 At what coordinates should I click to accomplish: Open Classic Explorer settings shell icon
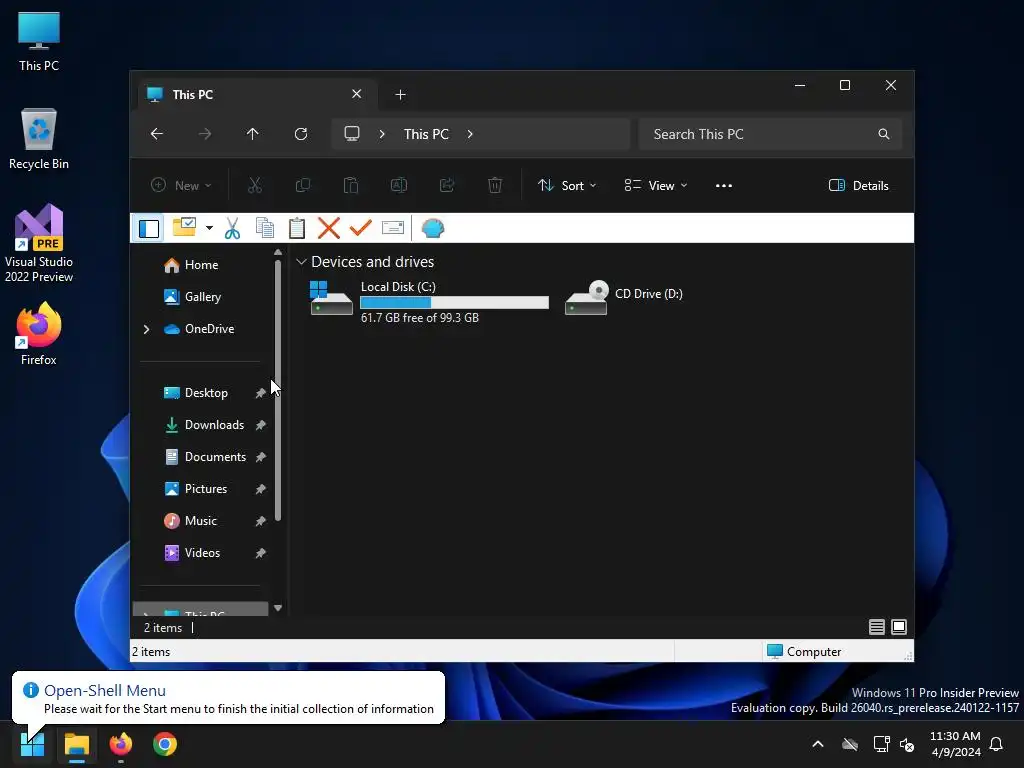pos(432,228)
